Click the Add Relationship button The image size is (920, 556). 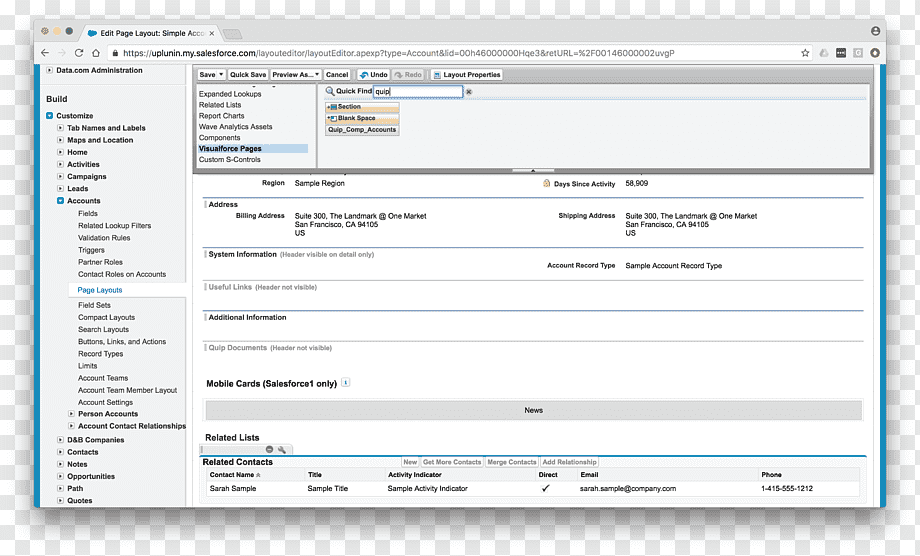[x=569, y=462]
